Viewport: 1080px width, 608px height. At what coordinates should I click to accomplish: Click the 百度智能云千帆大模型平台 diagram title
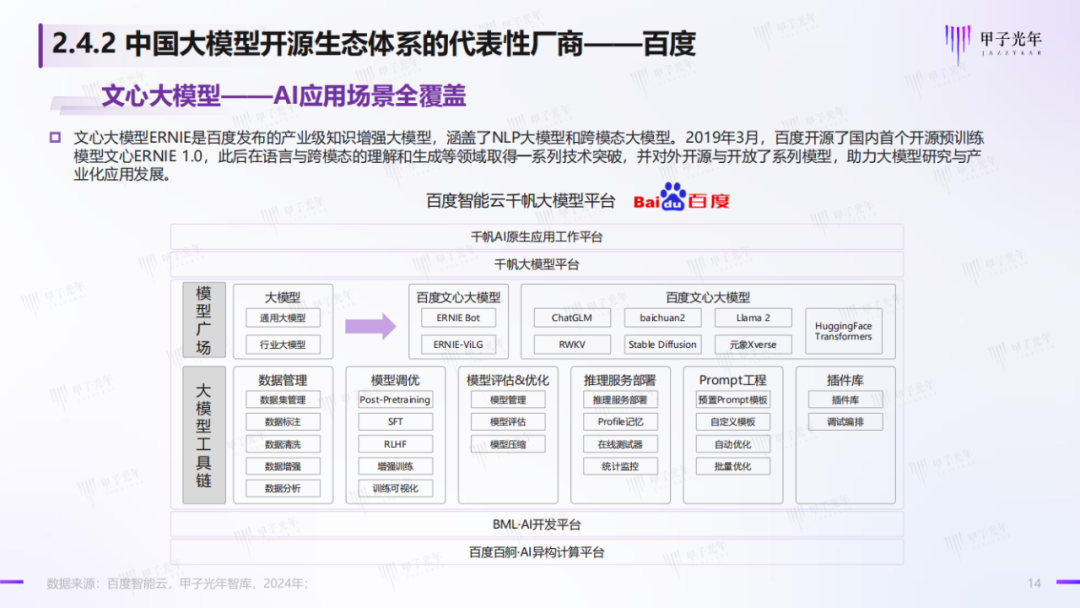pos(520,201)
